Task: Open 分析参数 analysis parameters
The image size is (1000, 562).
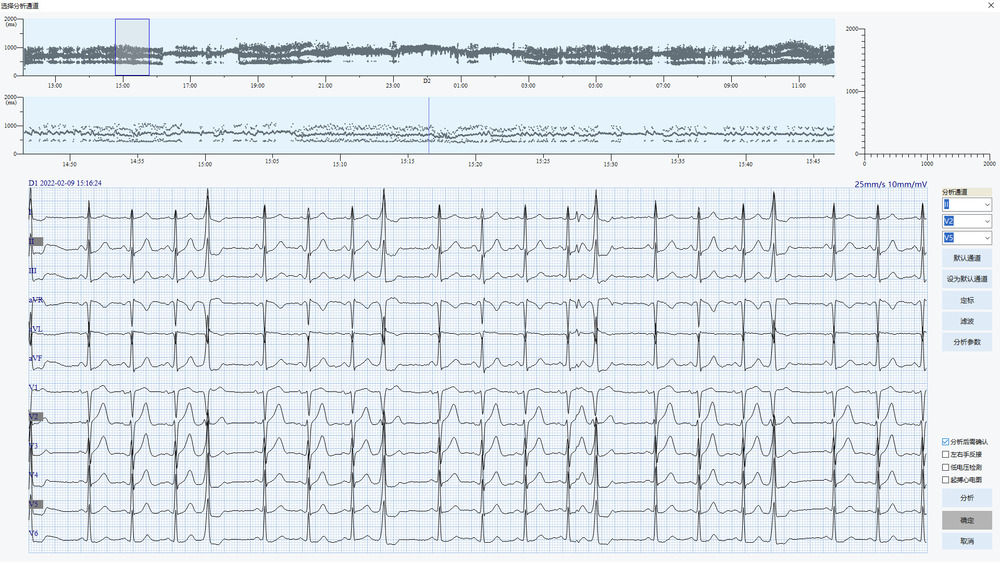Action: pyautogui.click(x=967, y=342)
